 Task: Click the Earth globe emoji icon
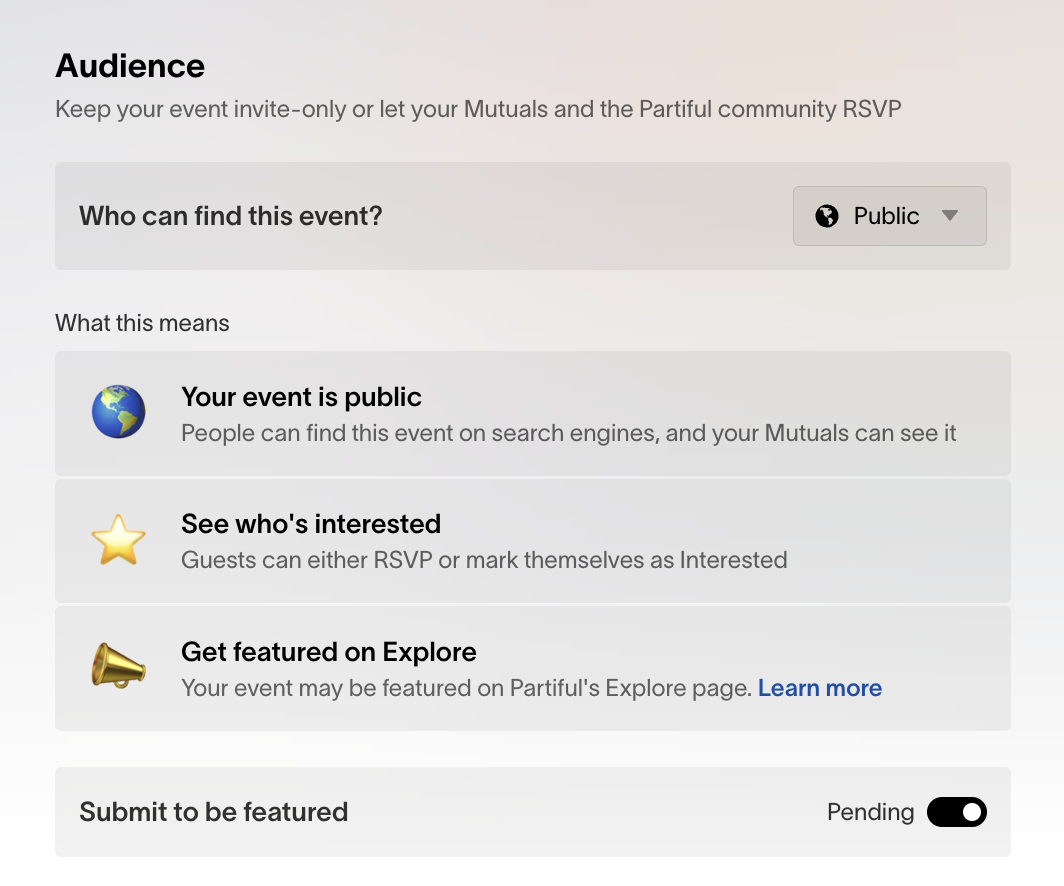click(x=119, y=413)
